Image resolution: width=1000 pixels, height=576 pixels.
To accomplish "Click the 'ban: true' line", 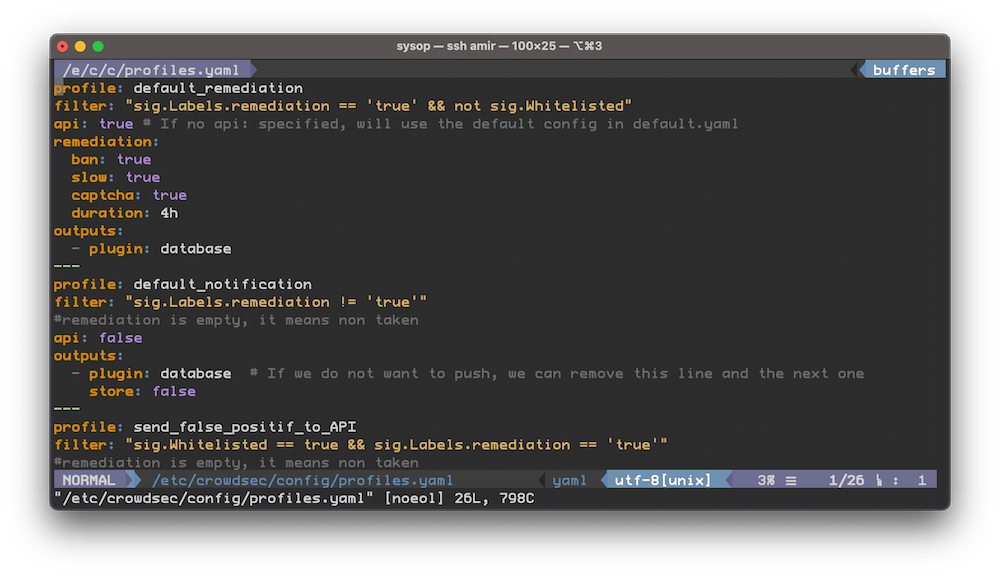I will coord(111,159).
